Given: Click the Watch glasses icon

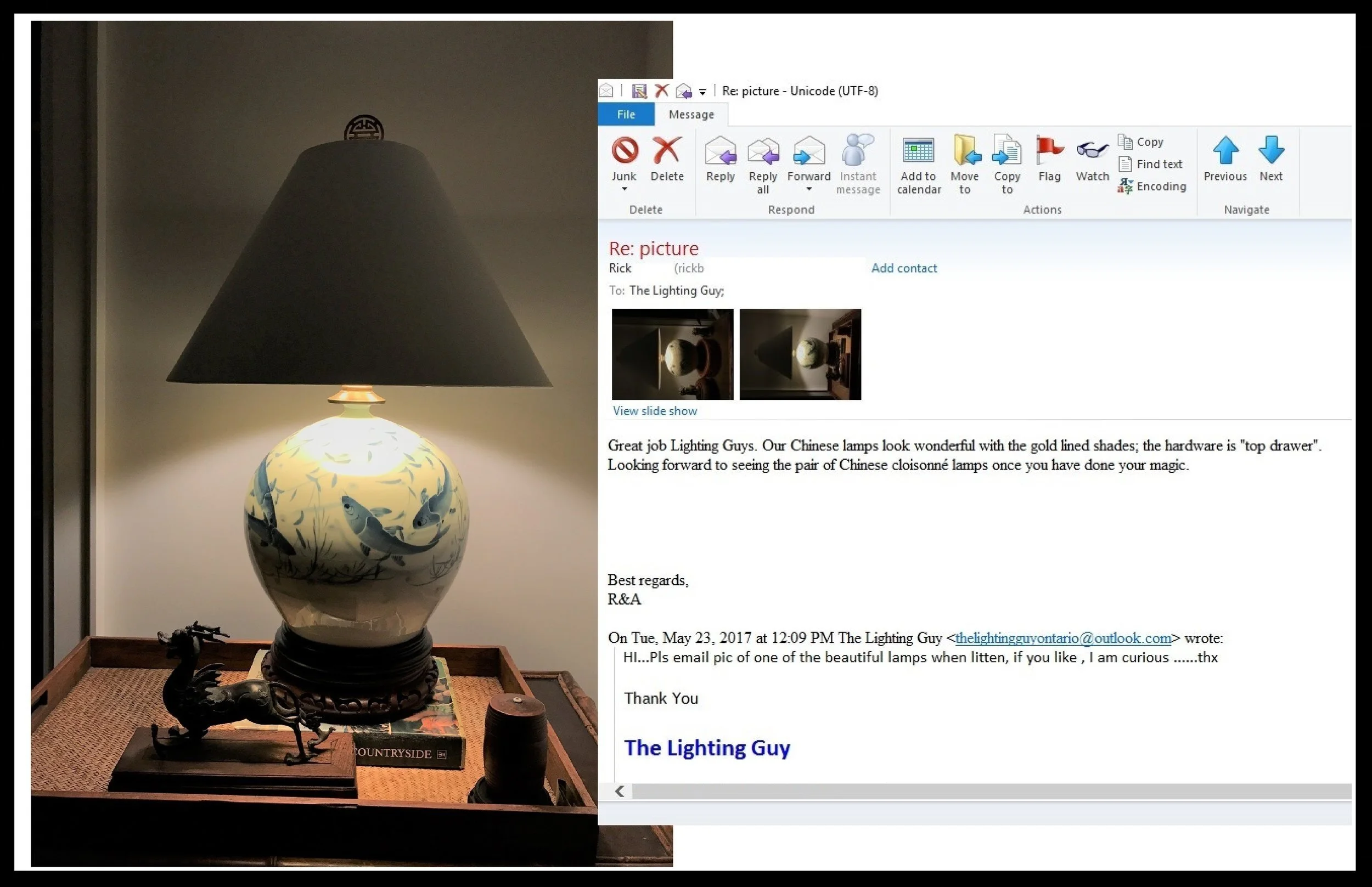Looking at the screenshot, I should [1092, 151].
